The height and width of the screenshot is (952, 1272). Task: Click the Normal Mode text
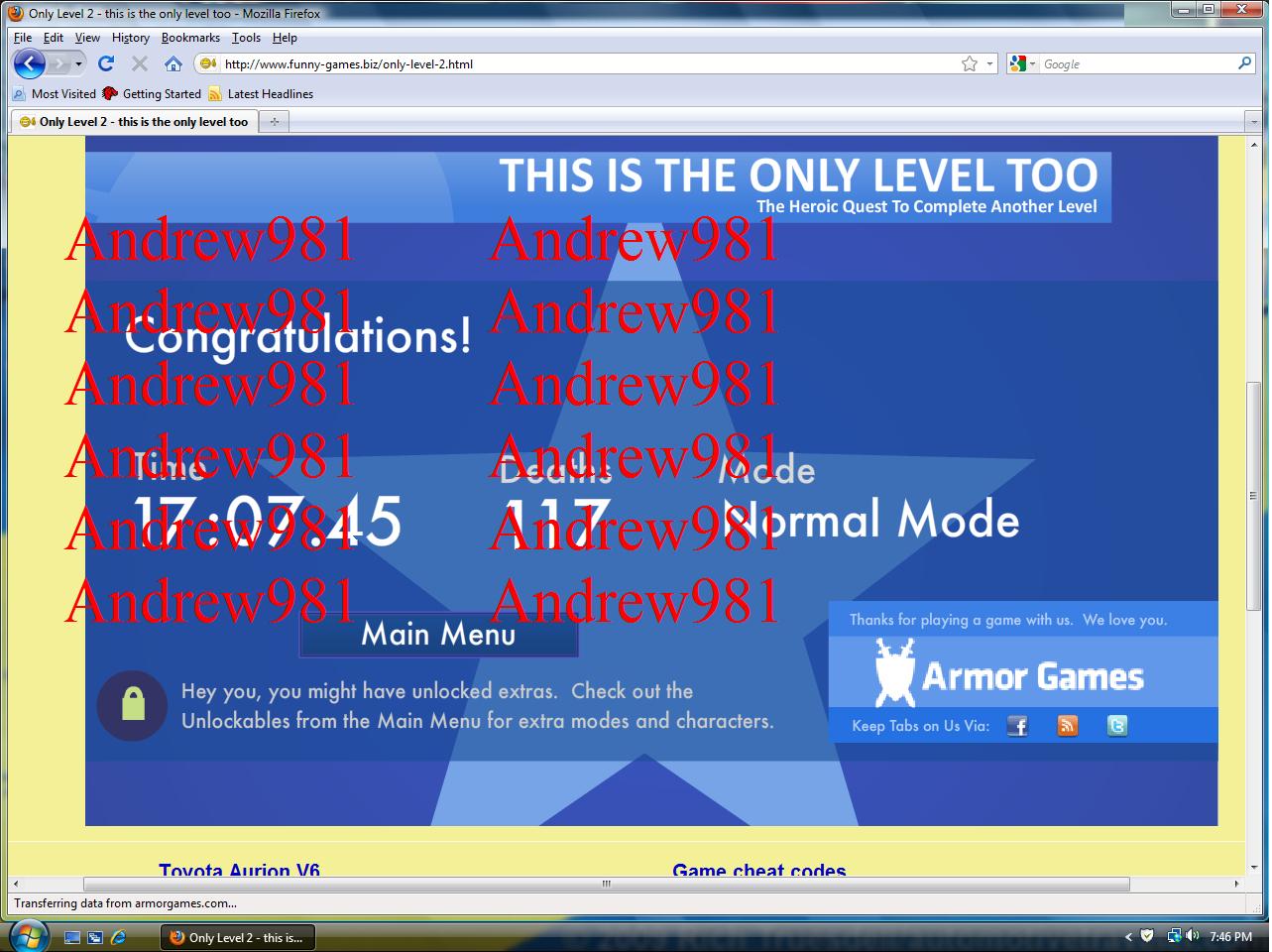[x=872, y=520]
